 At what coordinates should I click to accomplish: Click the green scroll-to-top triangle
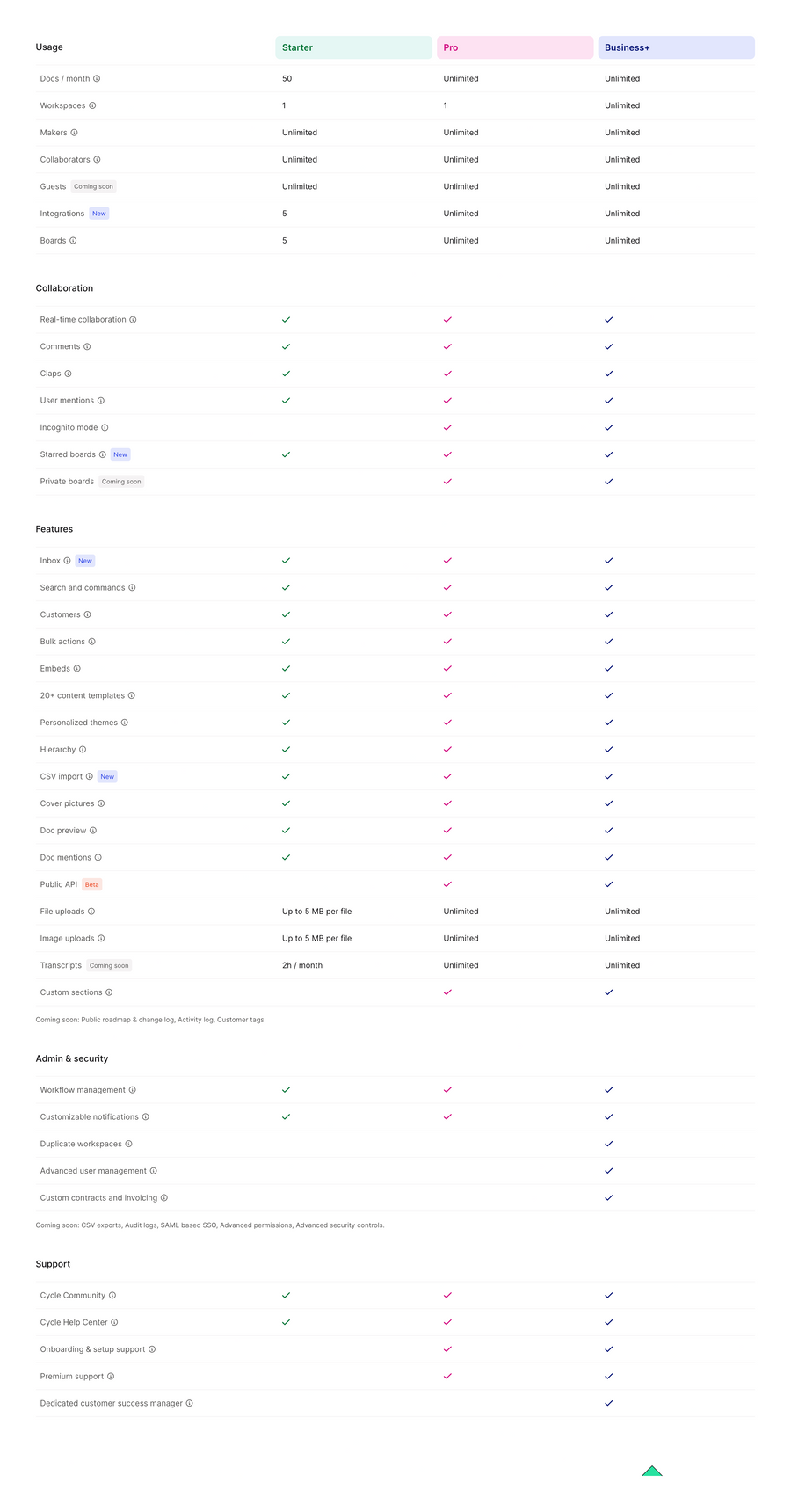pos(651,1470)
